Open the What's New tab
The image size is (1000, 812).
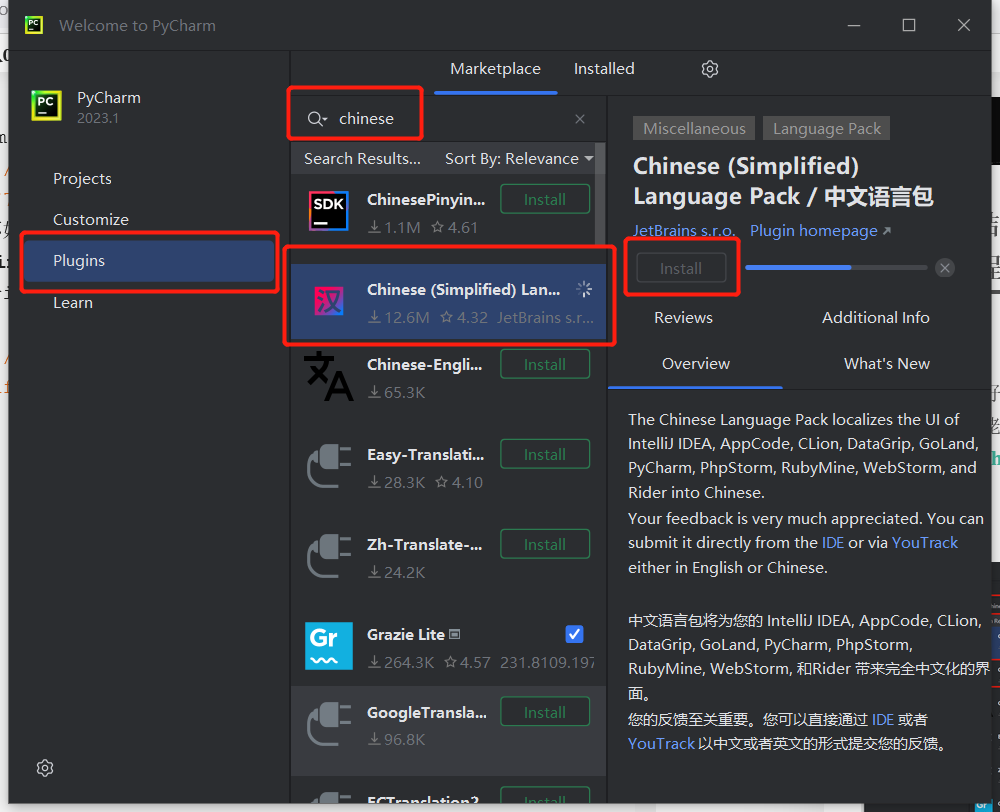(886, 364)
